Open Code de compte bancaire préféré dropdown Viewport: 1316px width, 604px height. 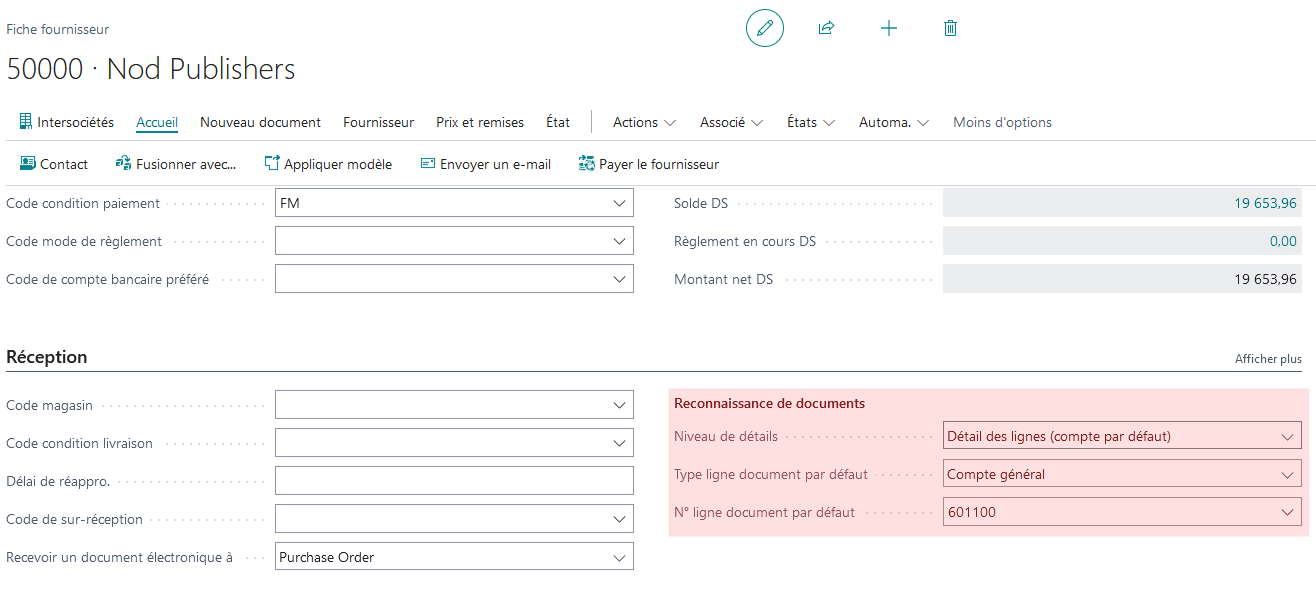click(x=619, y=279)
